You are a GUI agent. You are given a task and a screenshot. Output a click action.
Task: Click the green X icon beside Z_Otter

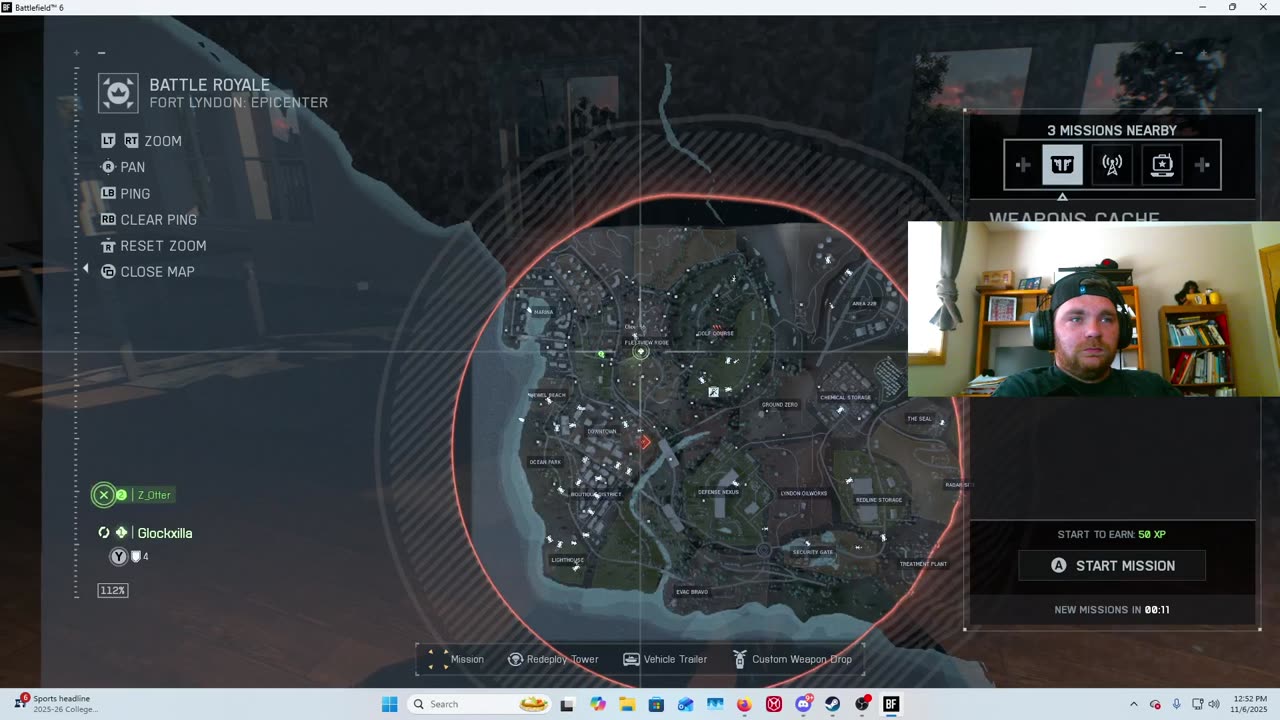click(103, 495)
